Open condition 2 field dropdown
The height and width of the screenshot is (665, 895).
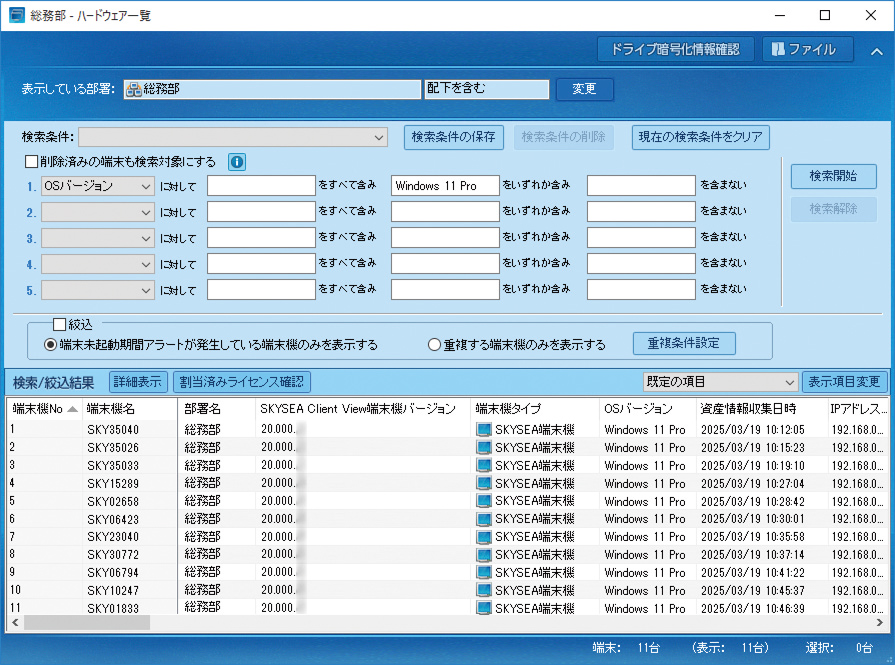click(98, 212)
